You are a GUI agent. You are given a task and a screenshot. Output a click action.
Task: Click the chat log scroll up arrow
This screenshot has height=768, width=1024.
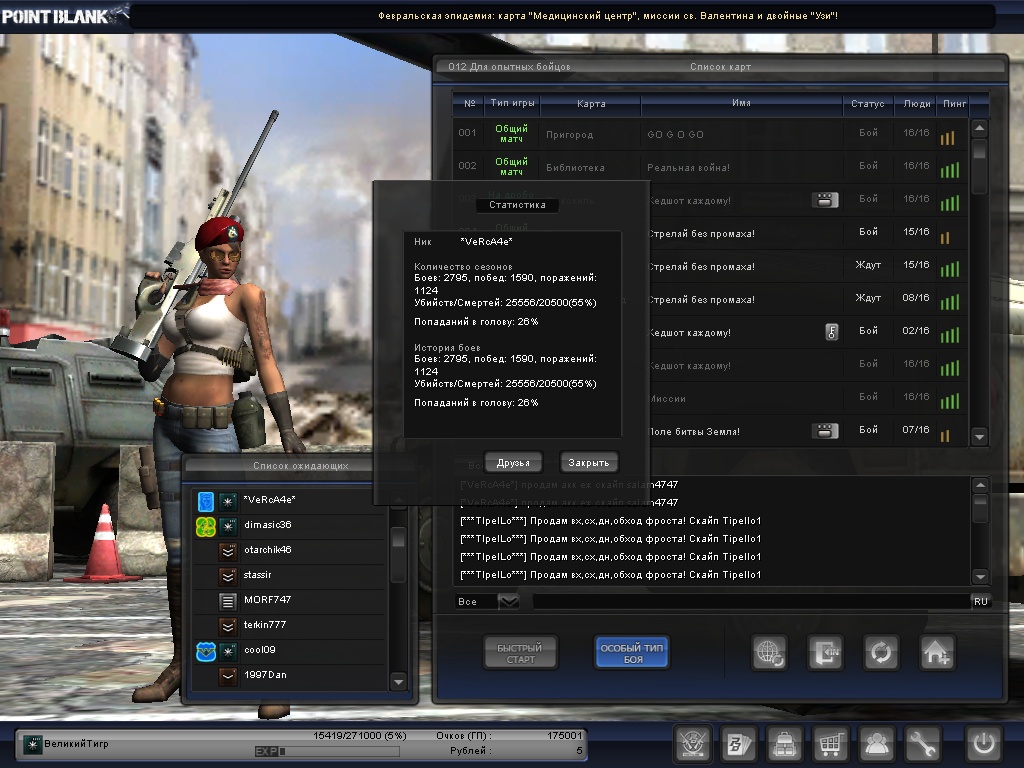[x=980, y=485]
